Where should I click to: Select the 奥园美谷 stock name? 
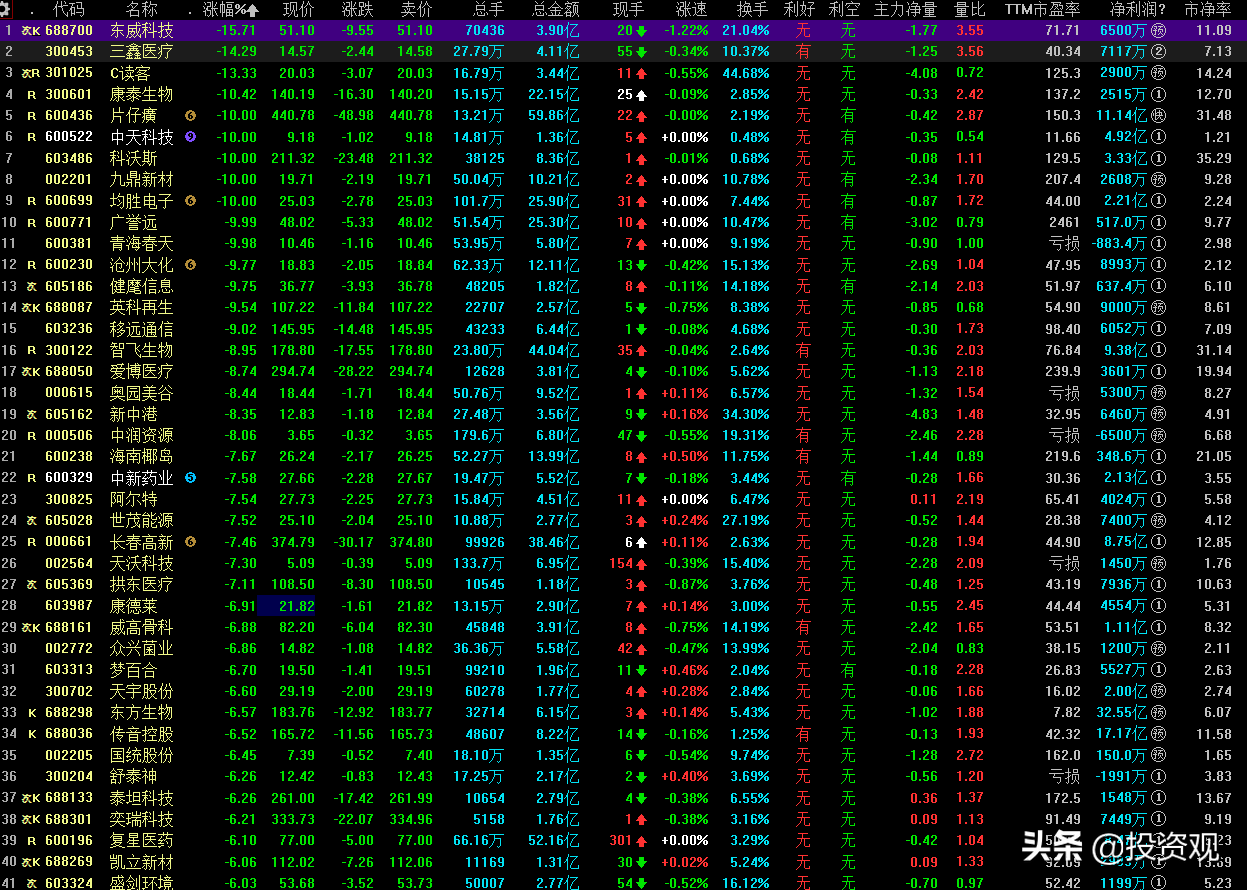141,393
